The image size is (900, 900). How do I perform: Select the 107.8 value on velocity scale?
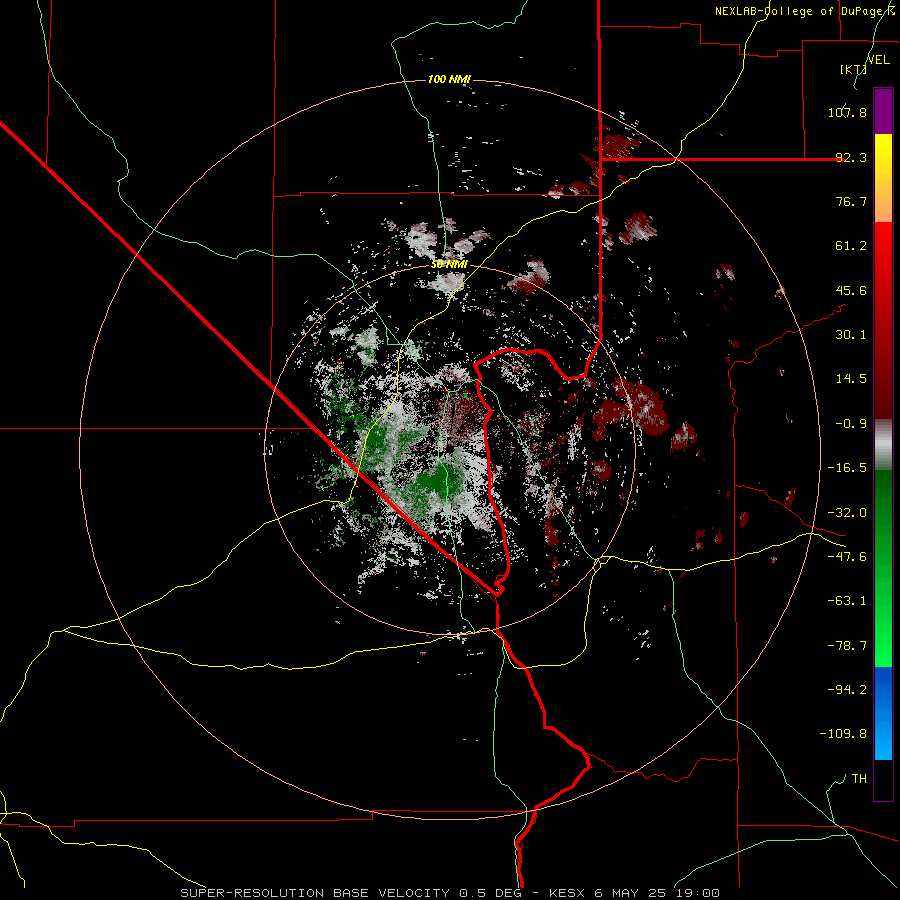pos(847,112)
